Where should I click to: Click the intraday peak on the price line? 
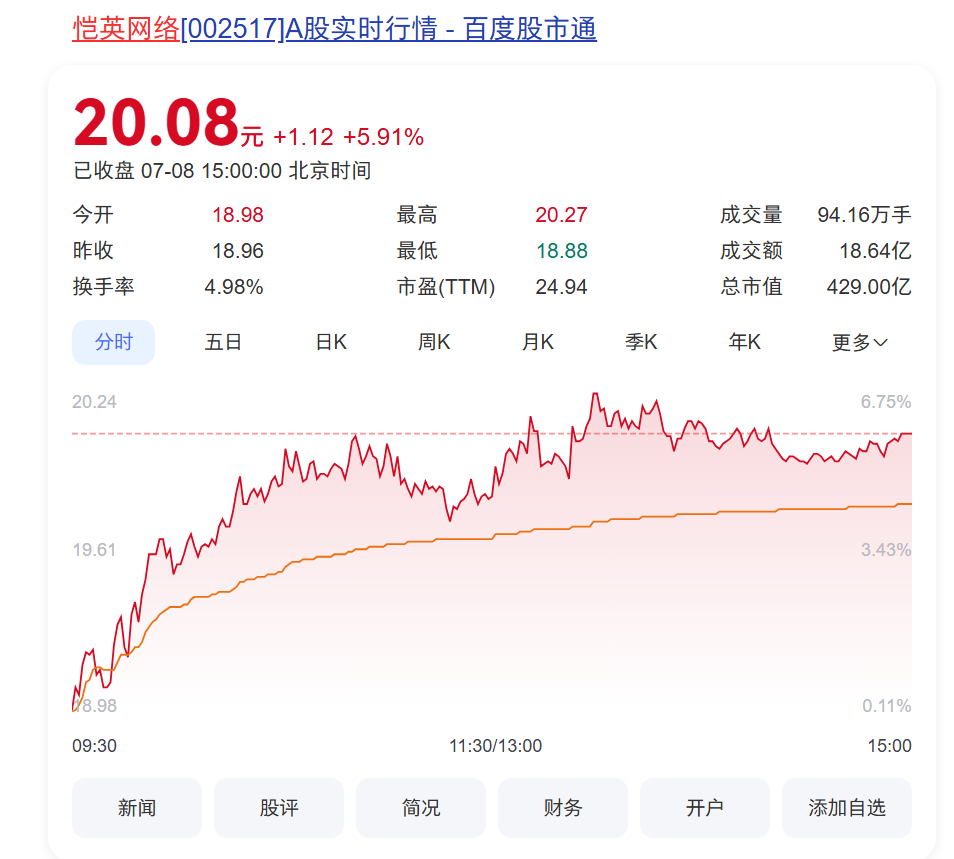point(595,394)
